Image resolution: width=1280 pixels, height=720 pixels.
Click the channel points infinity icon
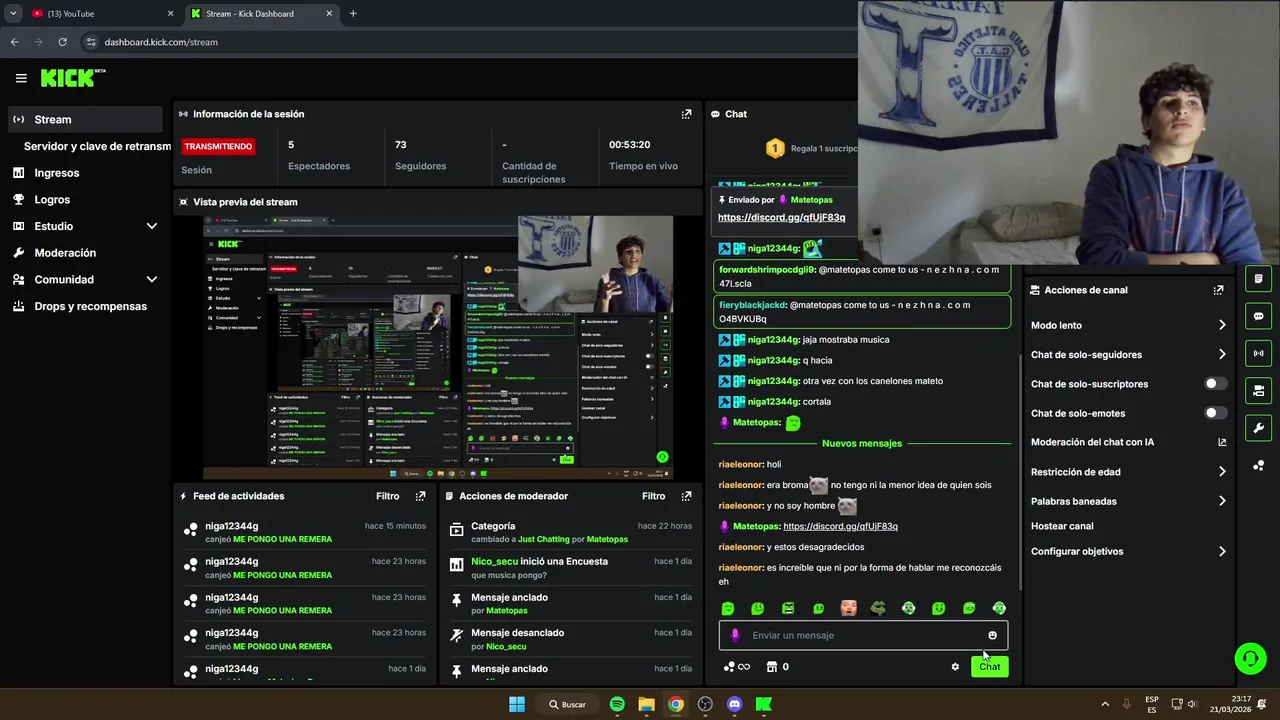737,667
